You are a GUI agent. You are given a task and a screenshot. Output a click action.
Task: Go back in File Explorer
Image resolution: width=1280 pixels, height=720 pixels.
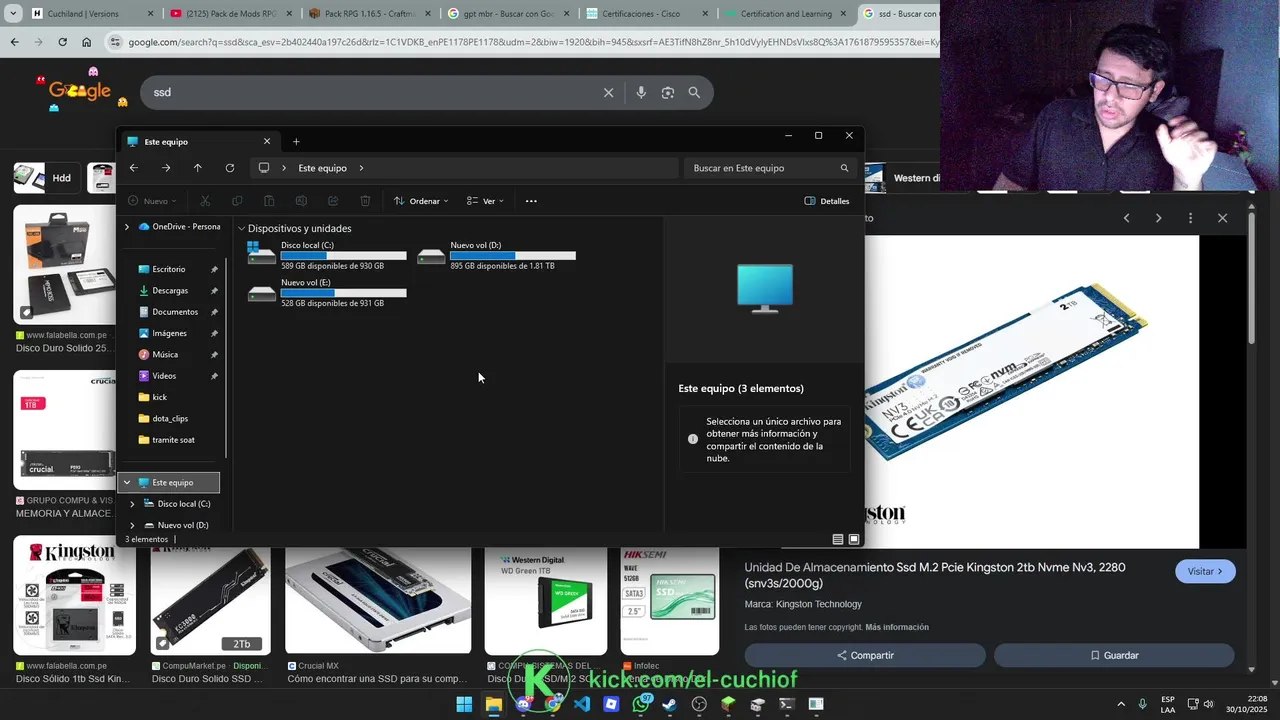click(x=134, y=168)
